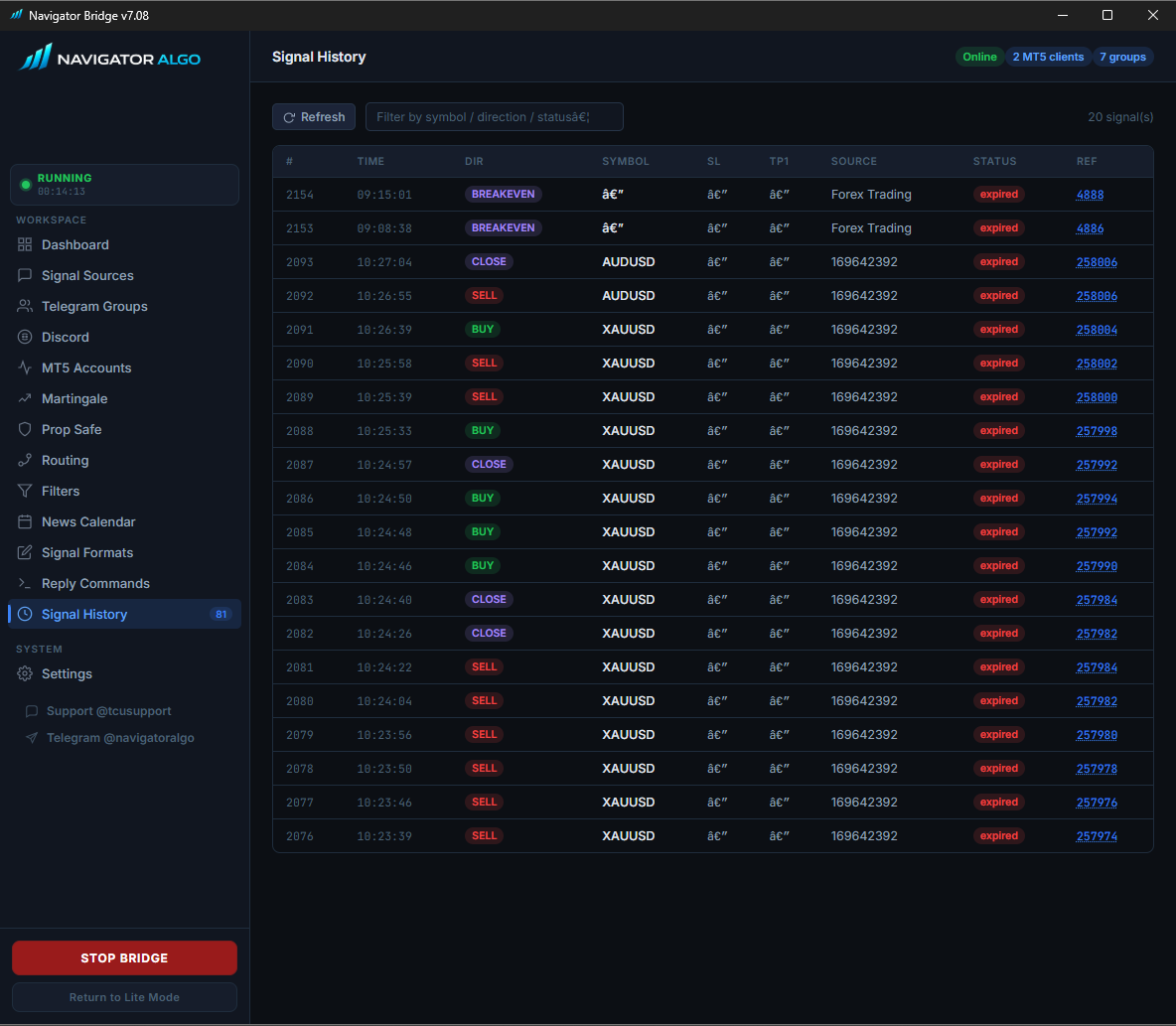The image size is (1176, 1026).
Task: Click the News Calendar icon
Action: click(25, 521)
